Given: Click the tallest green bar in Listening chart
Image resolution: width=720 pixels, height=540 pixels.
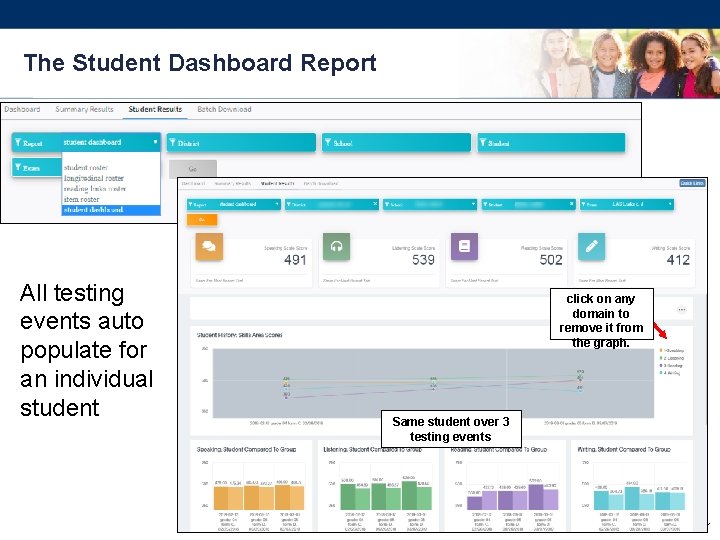Looking at the screenshot, I should tap(409, 495).
